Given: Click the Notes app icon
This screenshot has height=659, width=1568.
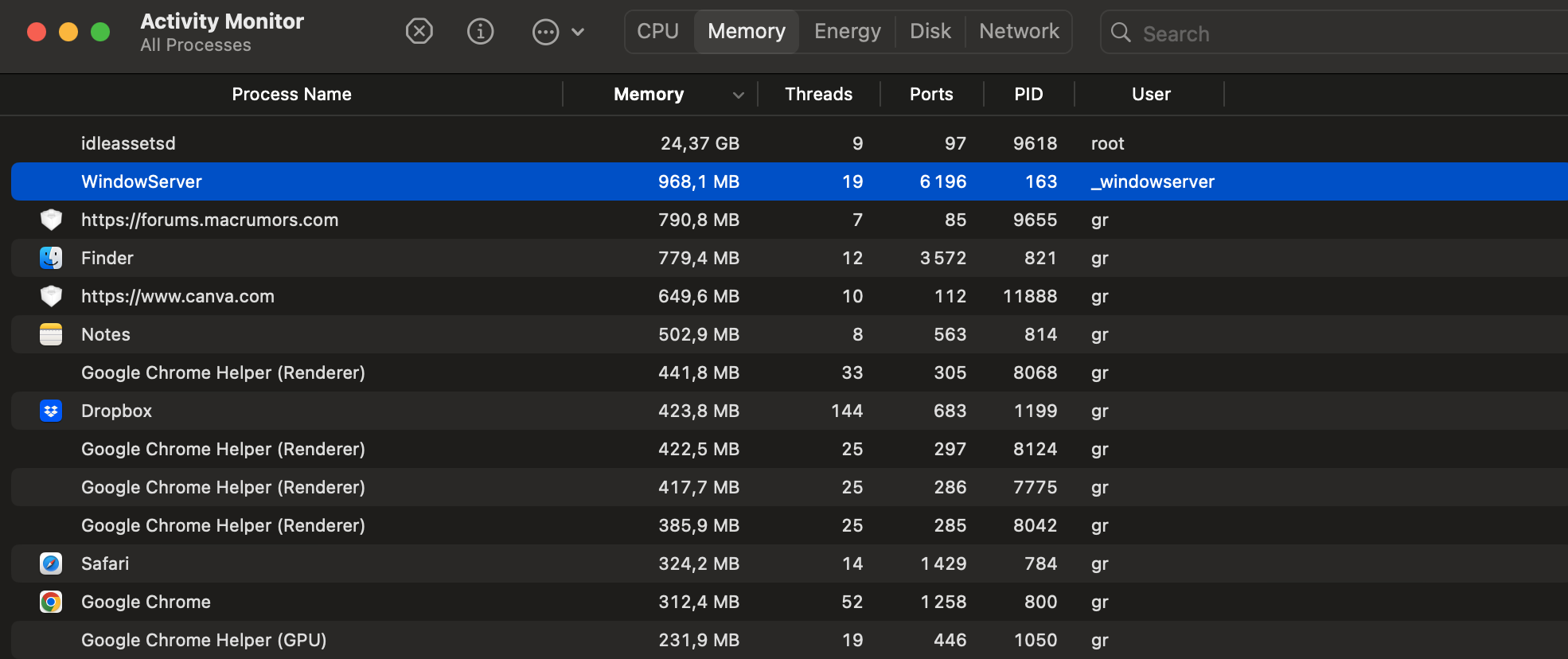Looking at the screenshot, I should pos(51,334).
